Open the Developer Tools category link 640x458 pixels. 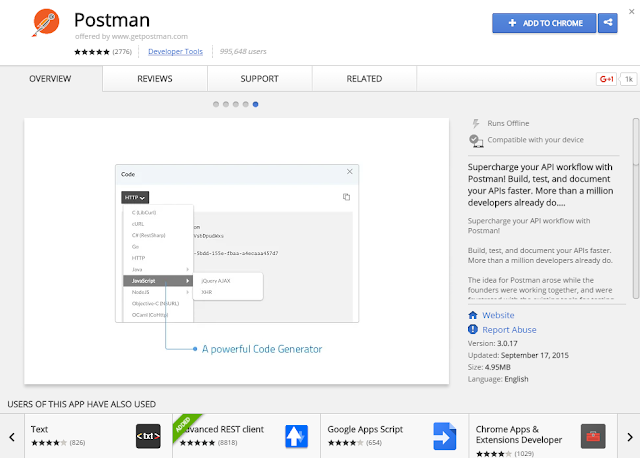(x=176, y=51)
